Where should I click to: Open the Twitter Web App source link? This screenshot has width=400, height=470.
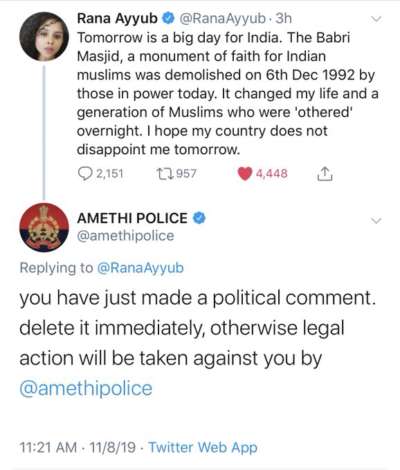tap(203, 447)
